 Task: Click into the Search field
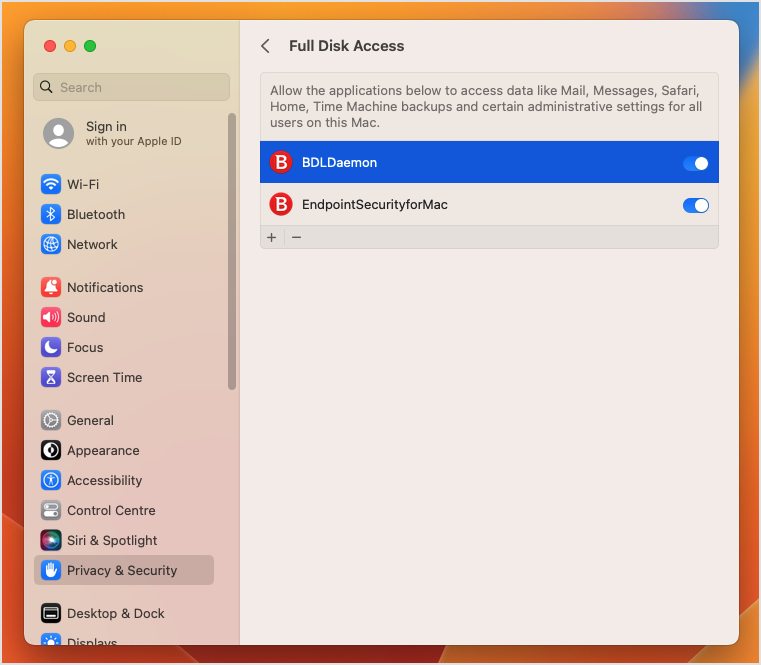[x=132, y=87]
